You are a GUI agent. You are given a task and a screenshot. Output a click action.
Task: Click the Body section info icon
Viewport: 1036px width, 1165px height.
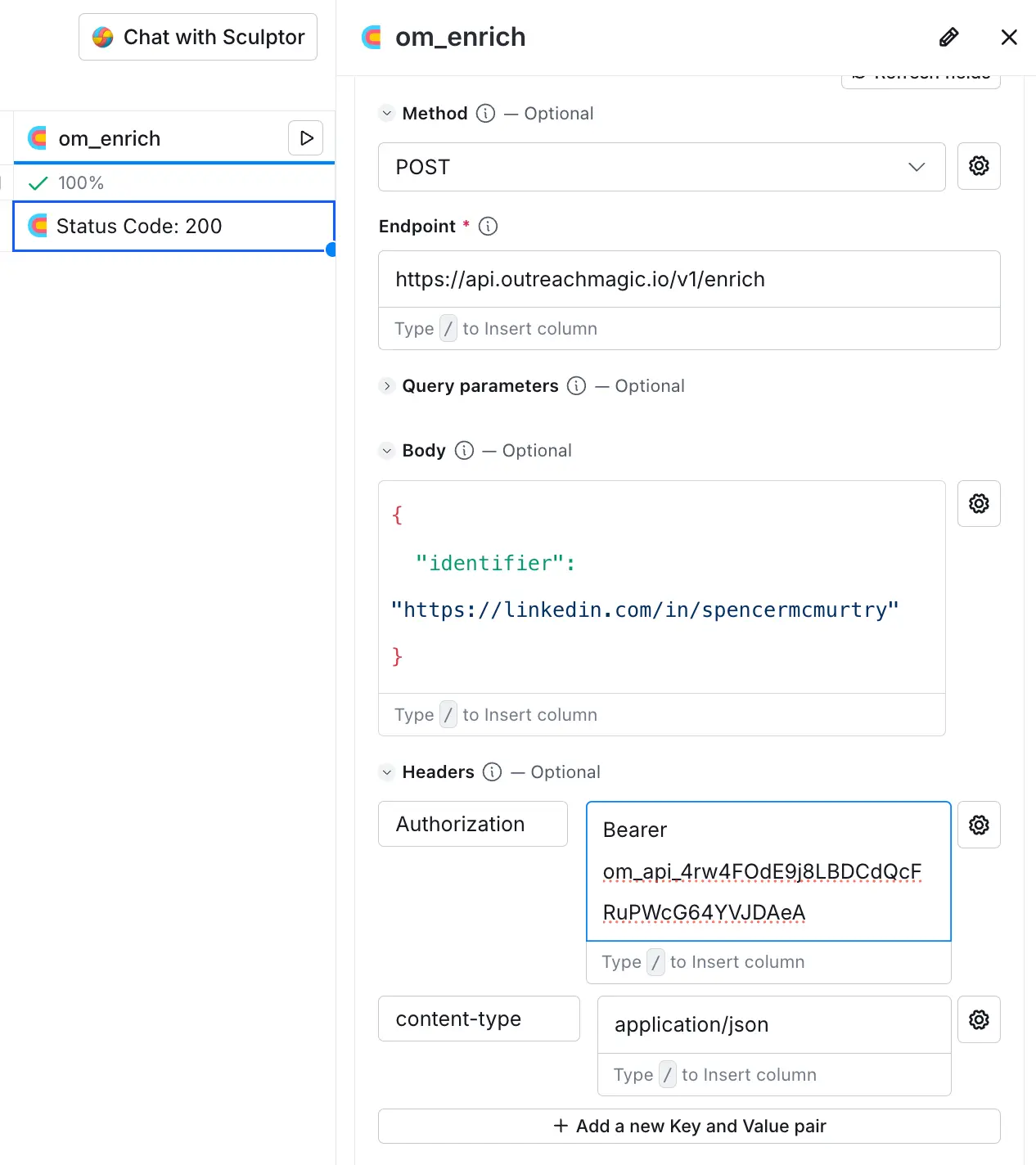pyautogui.click(x=464, y=450)
